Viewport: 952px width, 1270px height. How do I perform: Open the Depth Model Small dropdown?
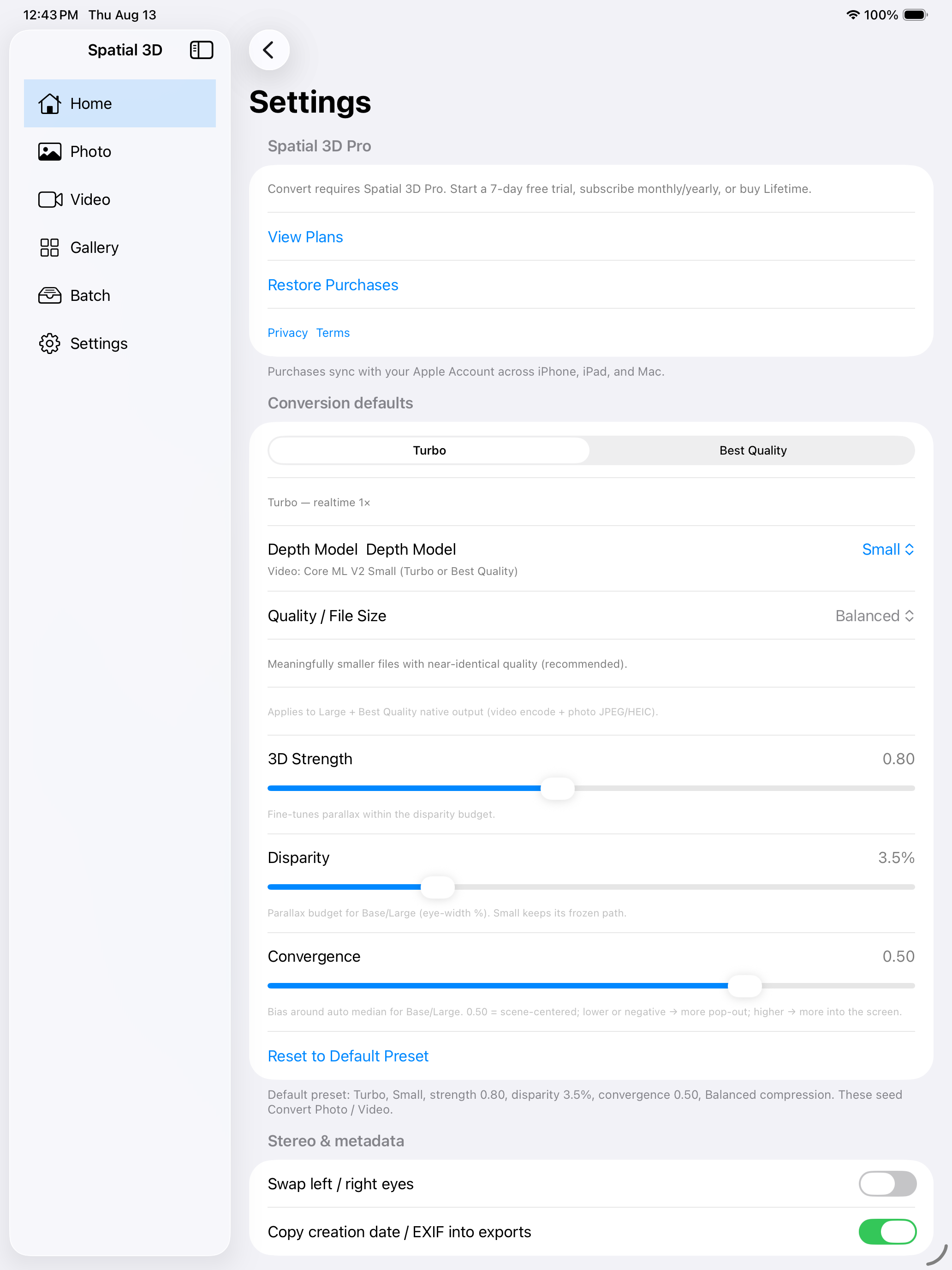coord(888,550)
